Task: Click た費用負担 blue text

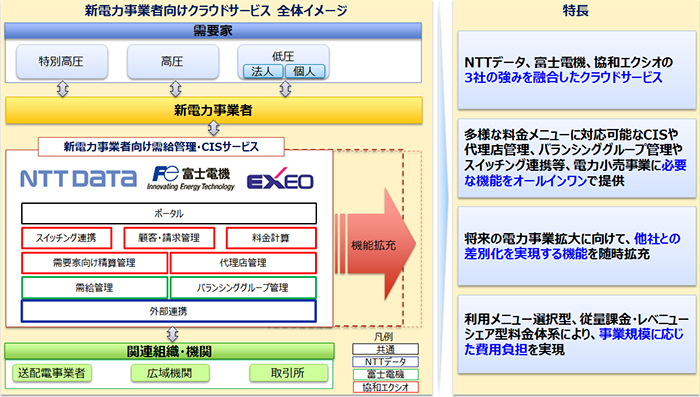Action: (496, 349)
